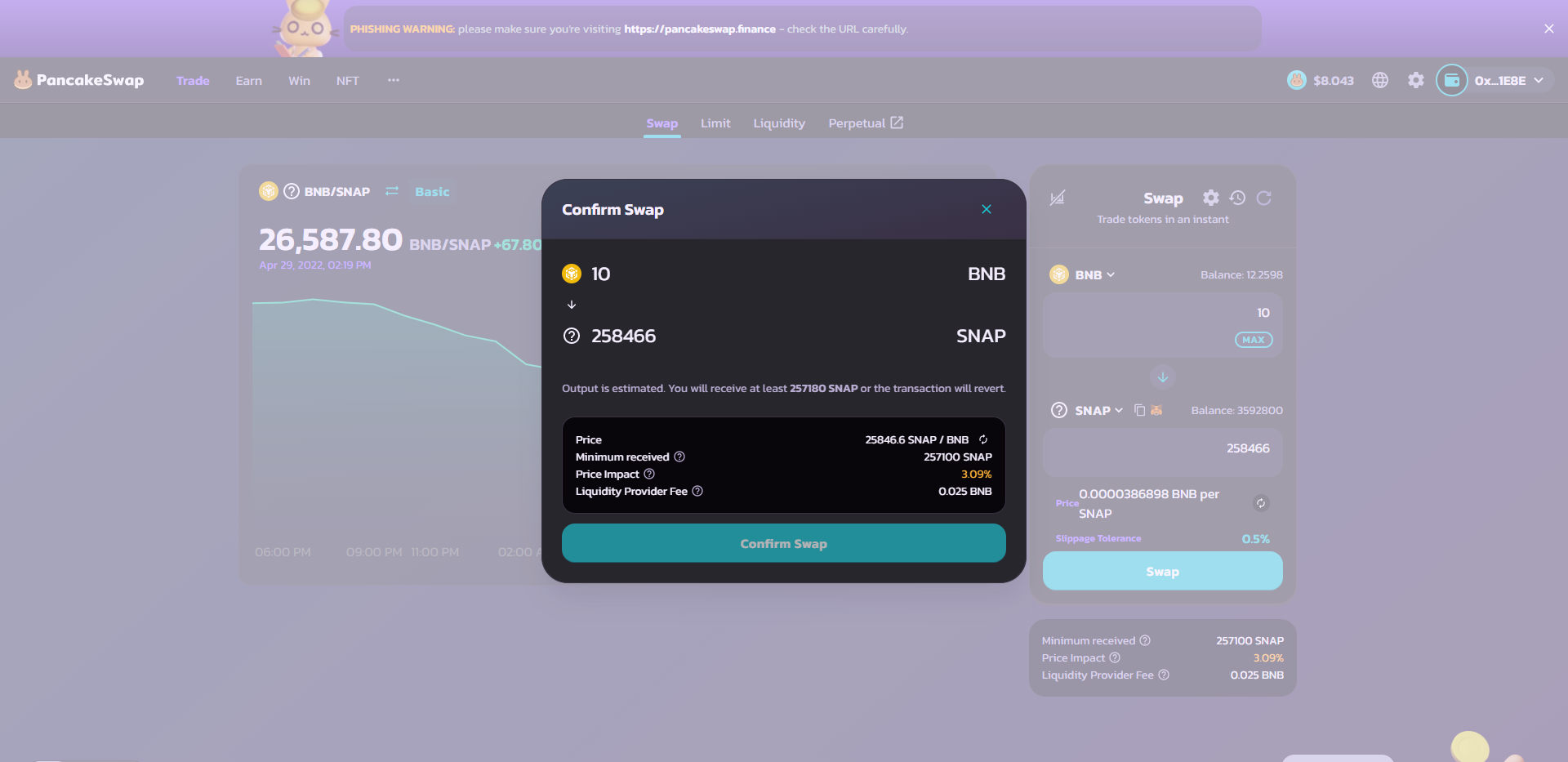Switch the chart pair direction icon
Image resolution: width=1568 pixels, height=762 pixels.
(392, 191)
